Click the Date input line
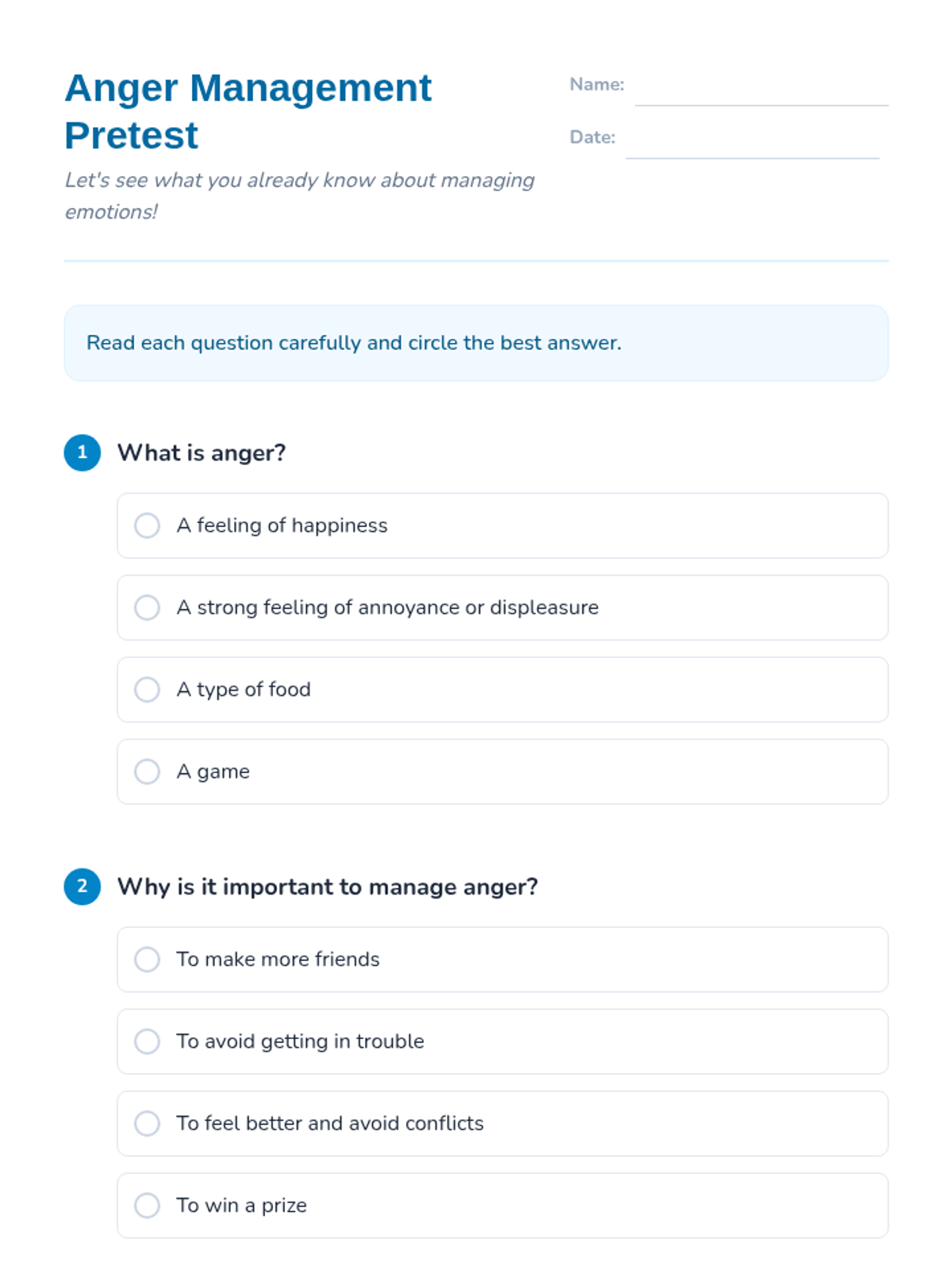This screenshot has width=952, height=1270. point(751,142)
